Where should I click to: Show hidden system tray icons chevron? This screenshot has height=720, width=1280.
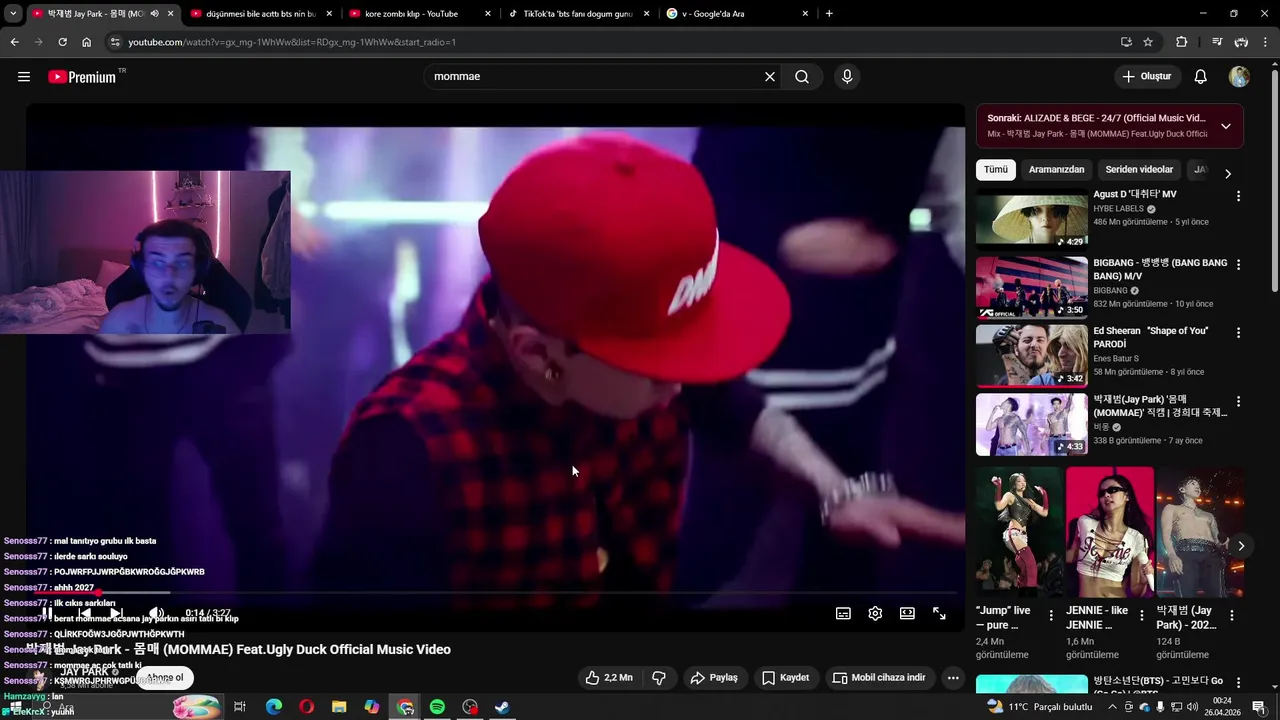coord(1112,707)
